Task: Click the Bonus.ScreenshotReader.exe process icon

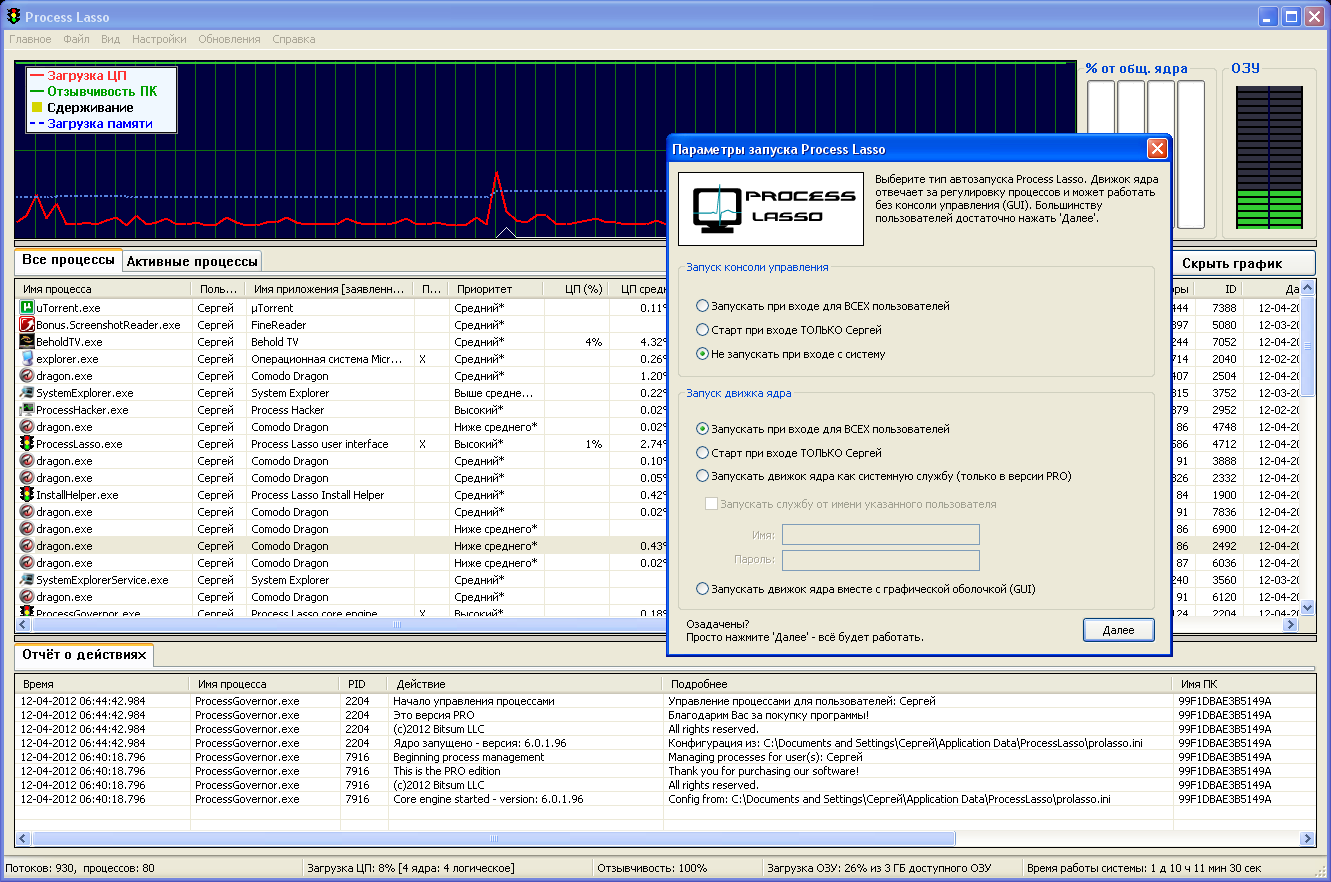Action: click(x=27, y=325)
